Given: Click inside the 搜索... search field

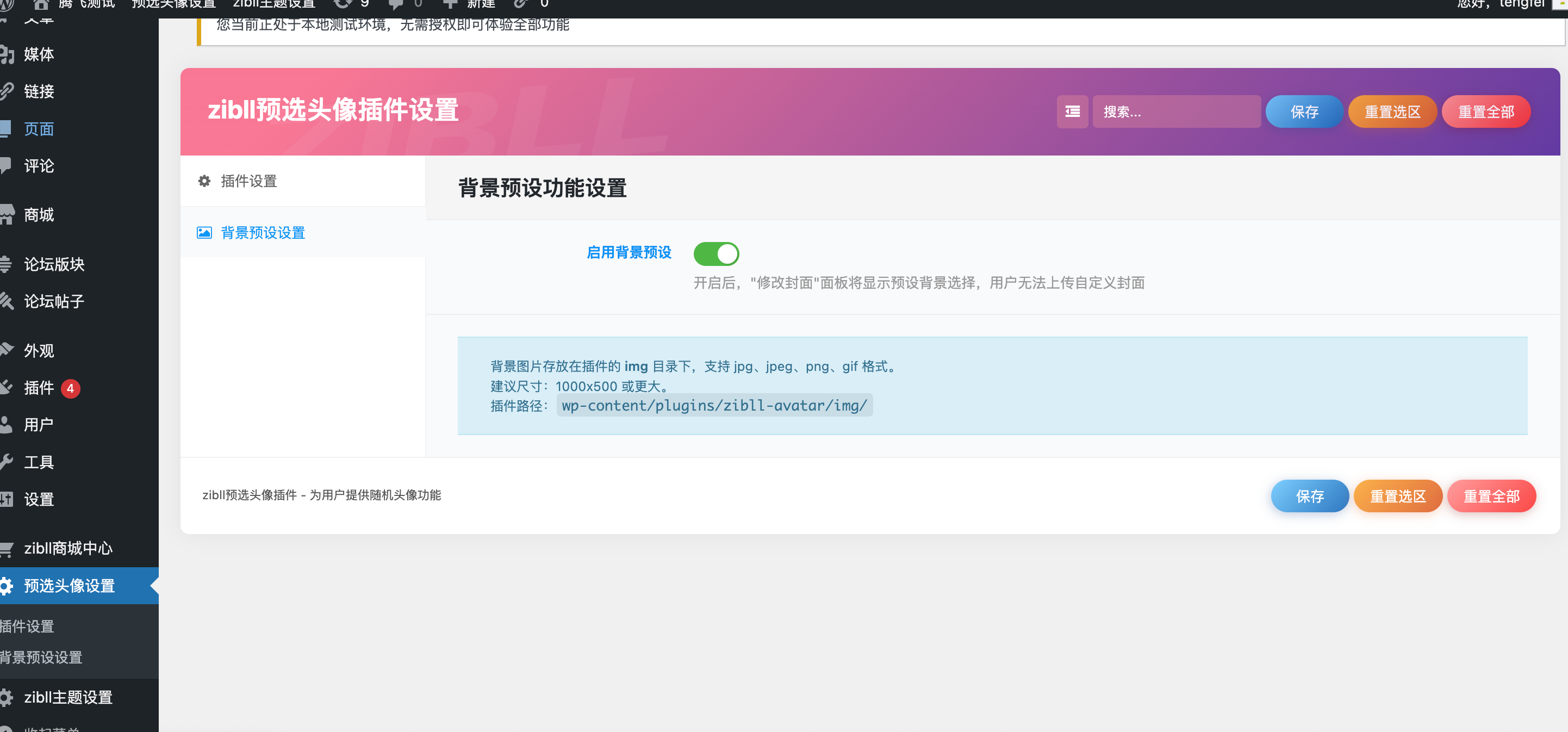Looking at the screenshot, I should tap(1177, 111).
